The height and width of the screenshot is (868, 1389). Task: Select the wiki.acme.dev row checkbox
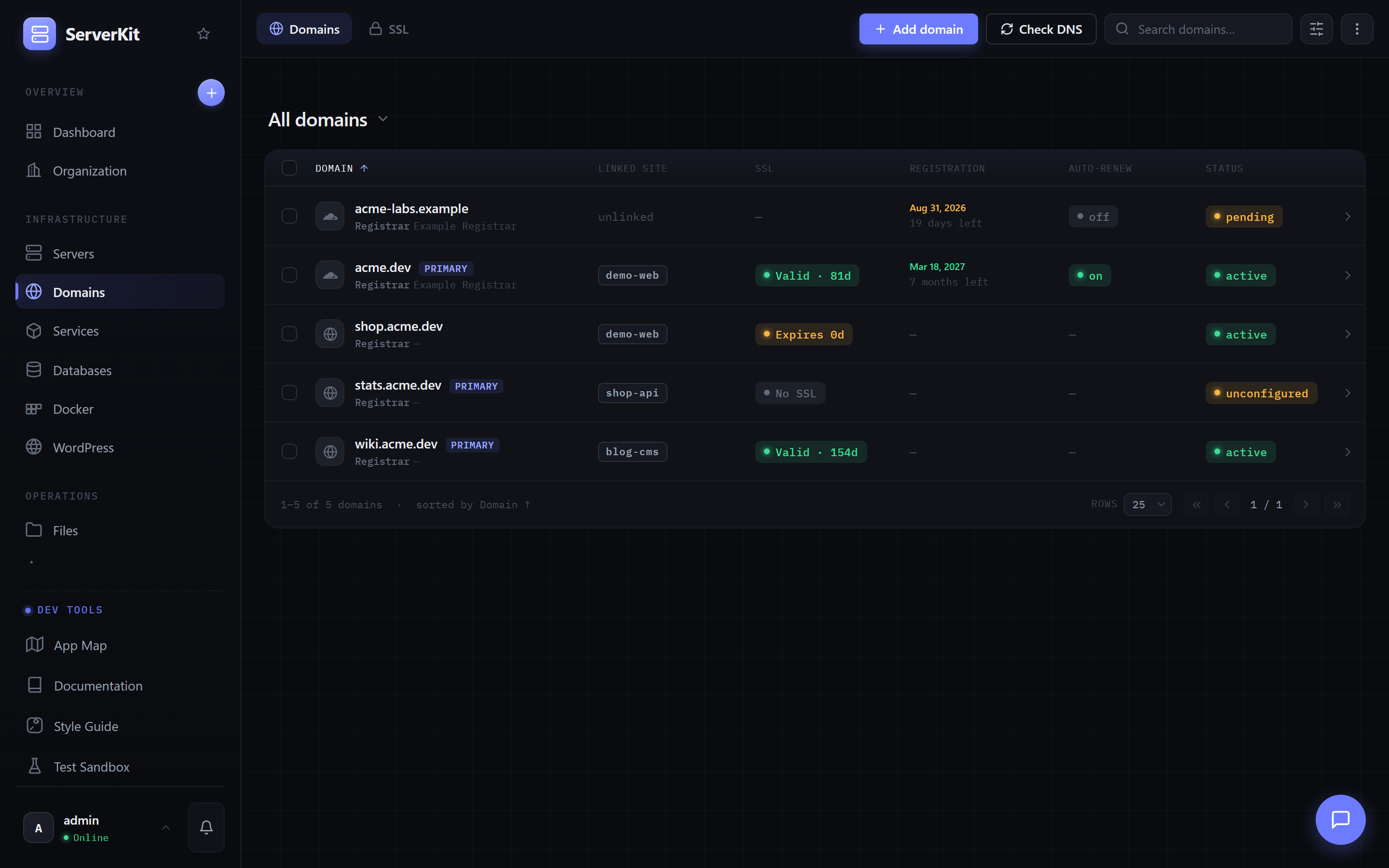[x=289, y=452]
